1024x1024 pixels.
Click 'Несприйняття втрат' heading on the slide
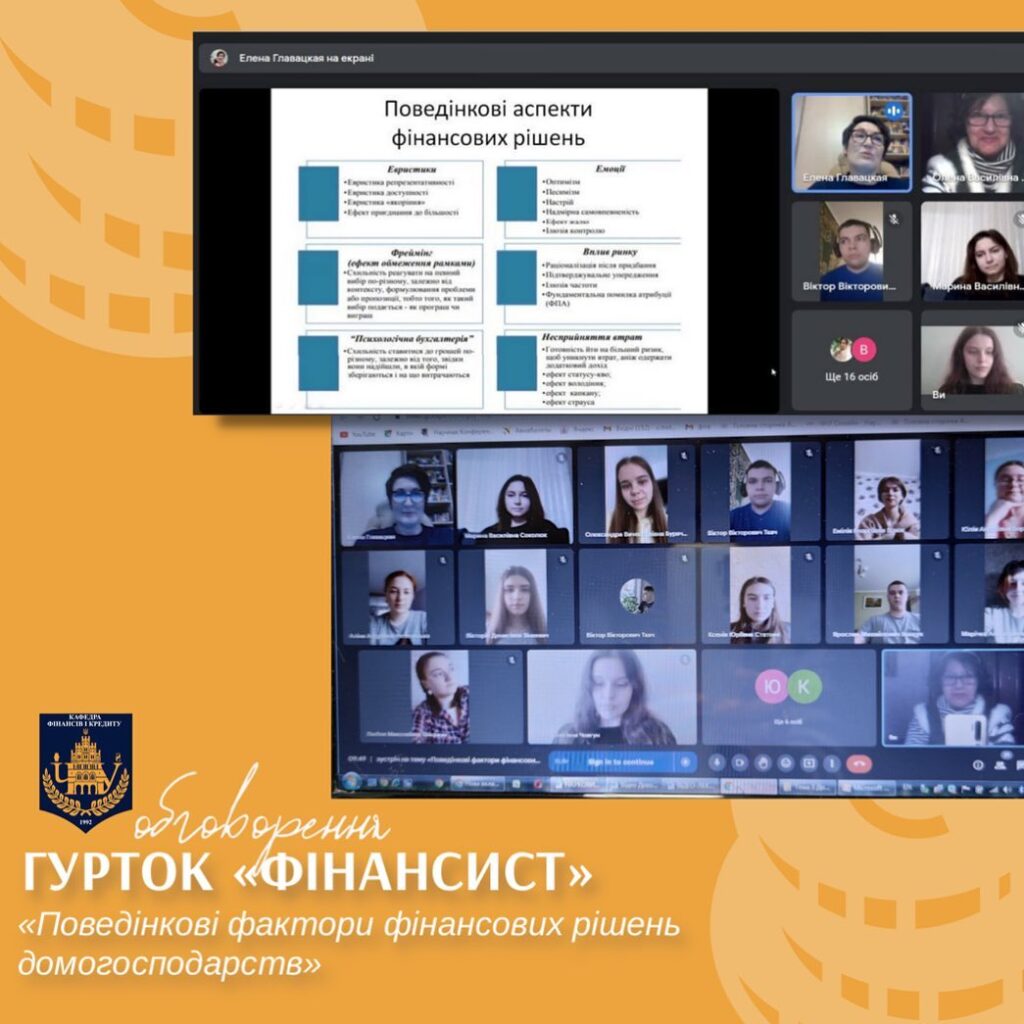pos(592,337)
